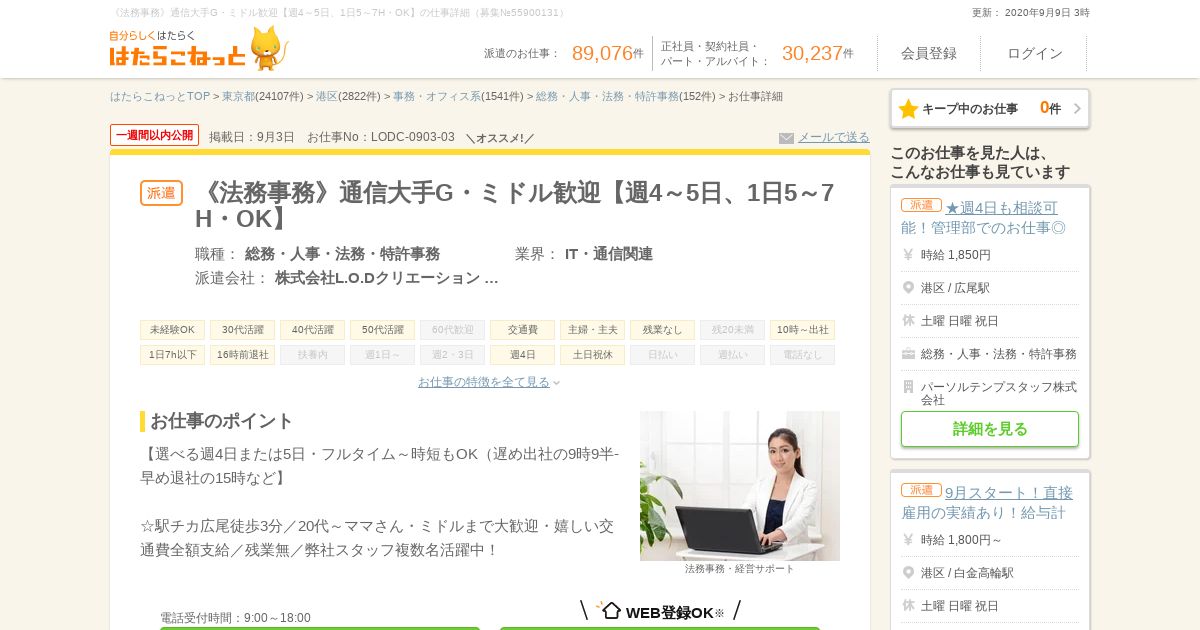Open 事務・オフィス系 breadcrumb link
The image size is (1200, 630).
coord(437,96)
